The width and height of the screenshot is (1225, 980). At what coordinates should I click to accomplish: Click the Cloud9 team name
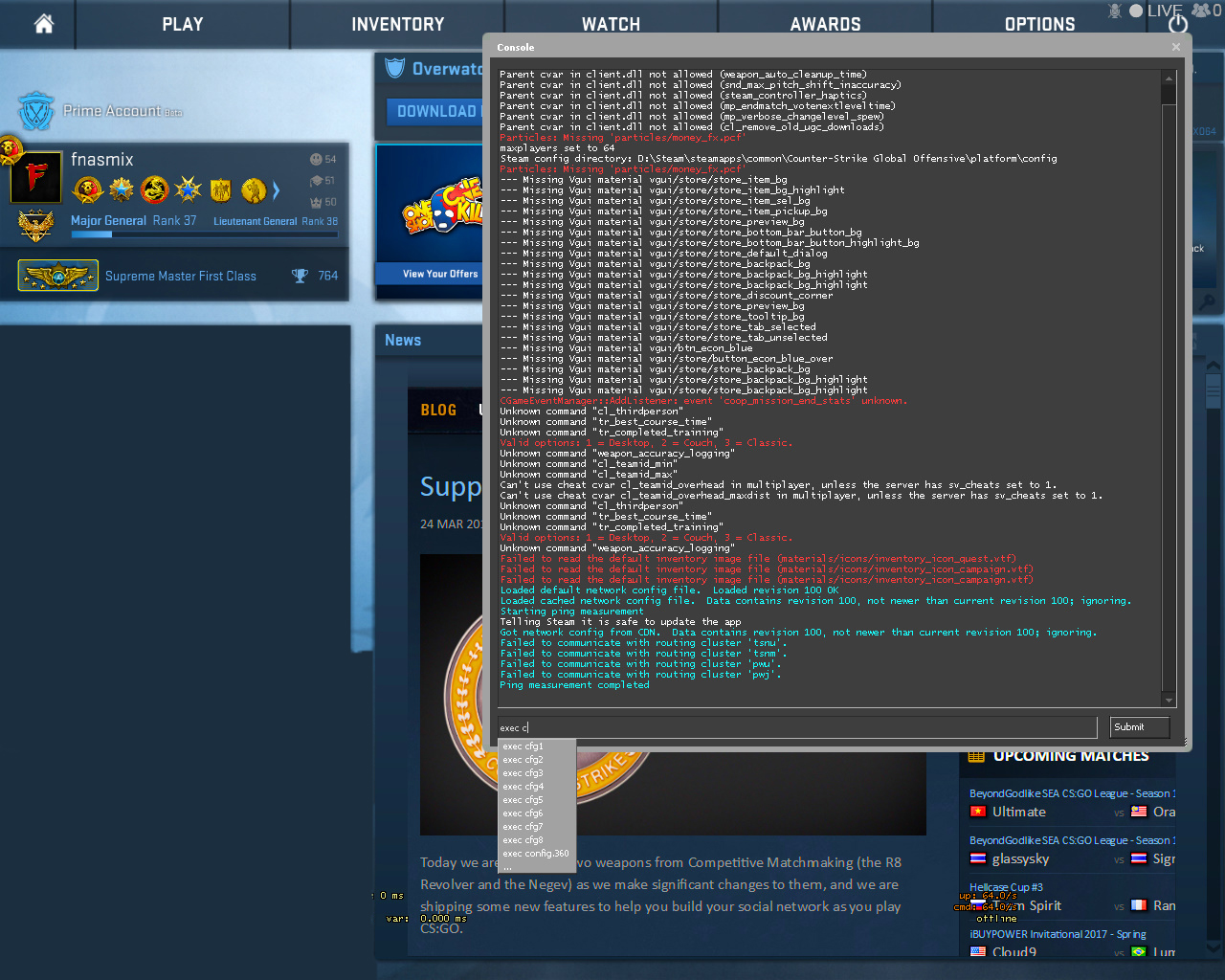pyautogui.click(x=1014, y=952)
